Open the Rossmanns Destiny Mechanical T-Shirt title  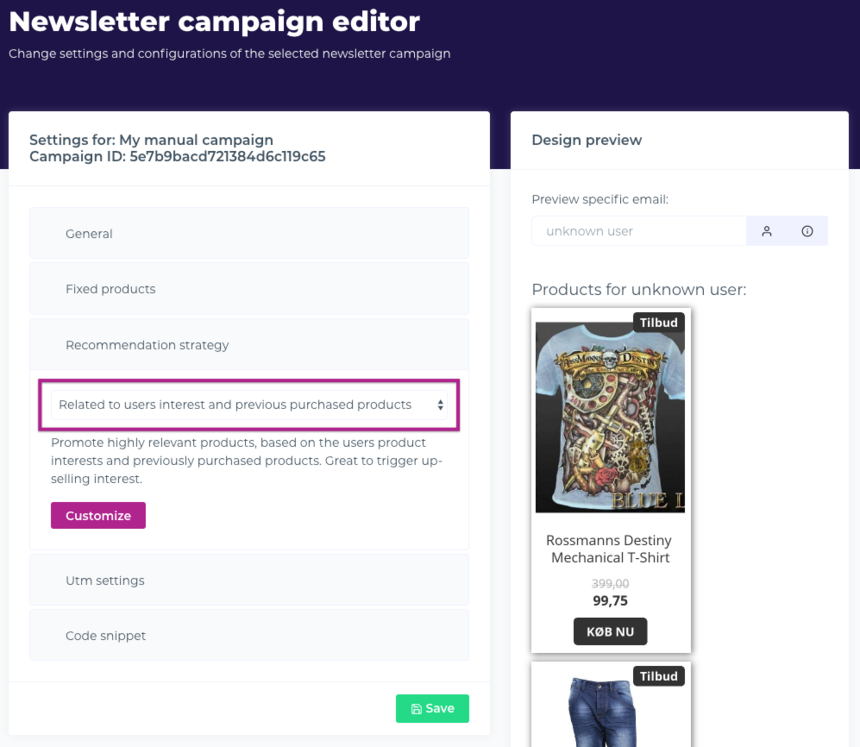(609, 549)
